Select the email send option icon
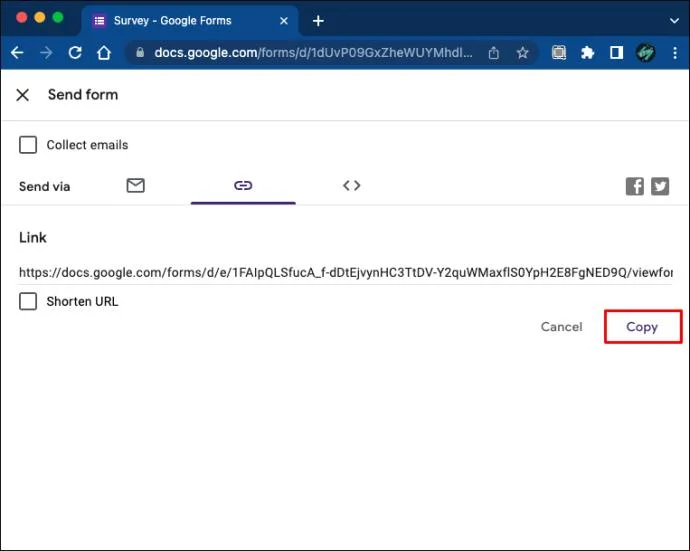Image resolution: width=690 pixels, height=551 pixels. click(x=136, y=186)
